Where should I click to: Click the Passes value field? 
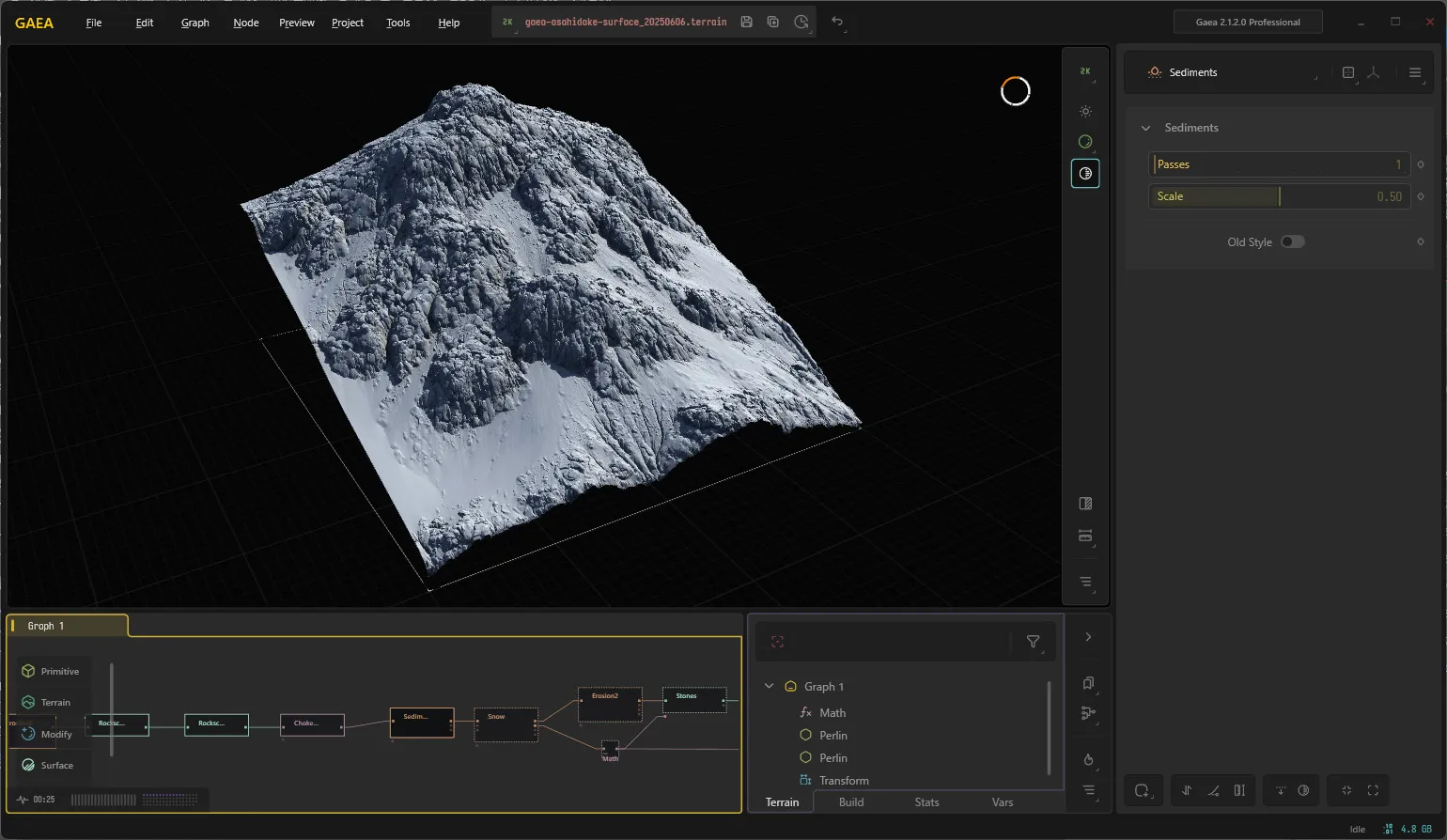(x=1279, y=164)
